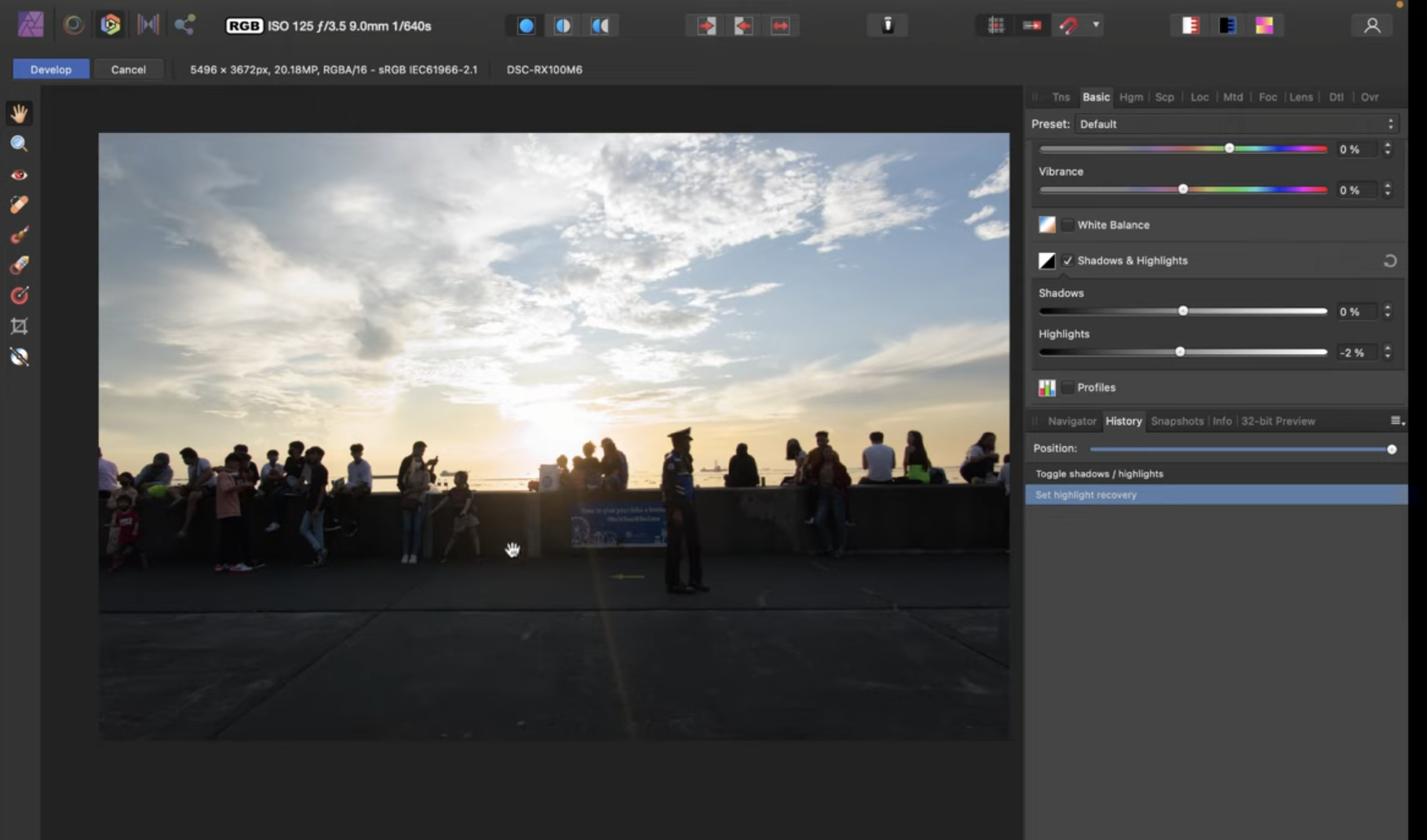Click the Highlights slider handle

click(x=1180, y=352)
